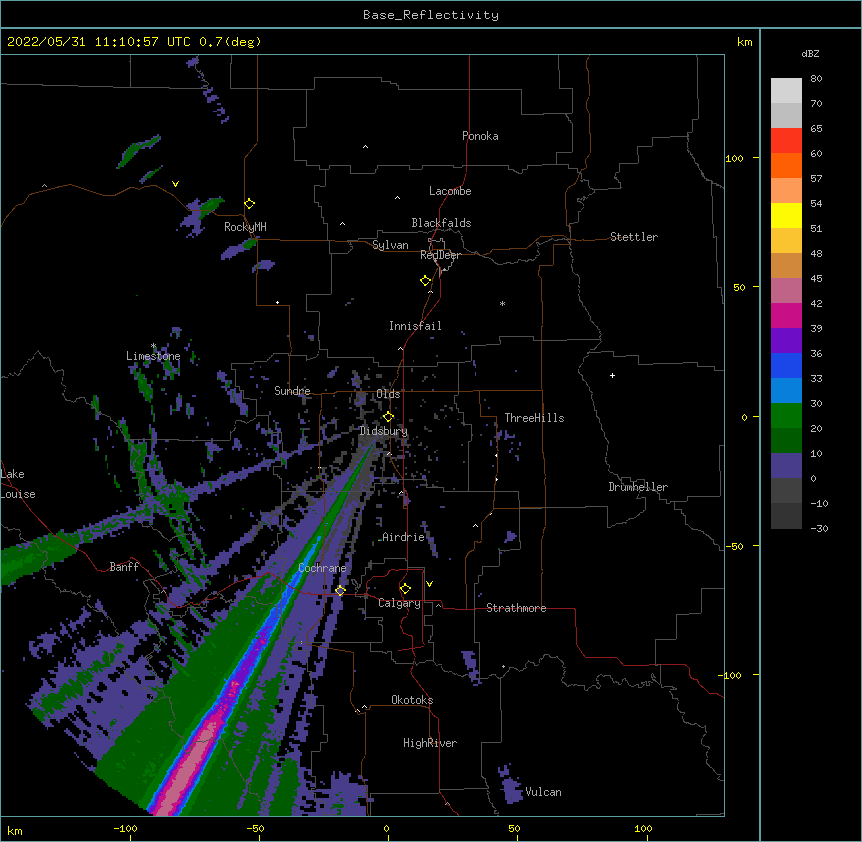862x842 pixels.
Task: Click the Airdrie city label
Action: (x=403, y=537)
